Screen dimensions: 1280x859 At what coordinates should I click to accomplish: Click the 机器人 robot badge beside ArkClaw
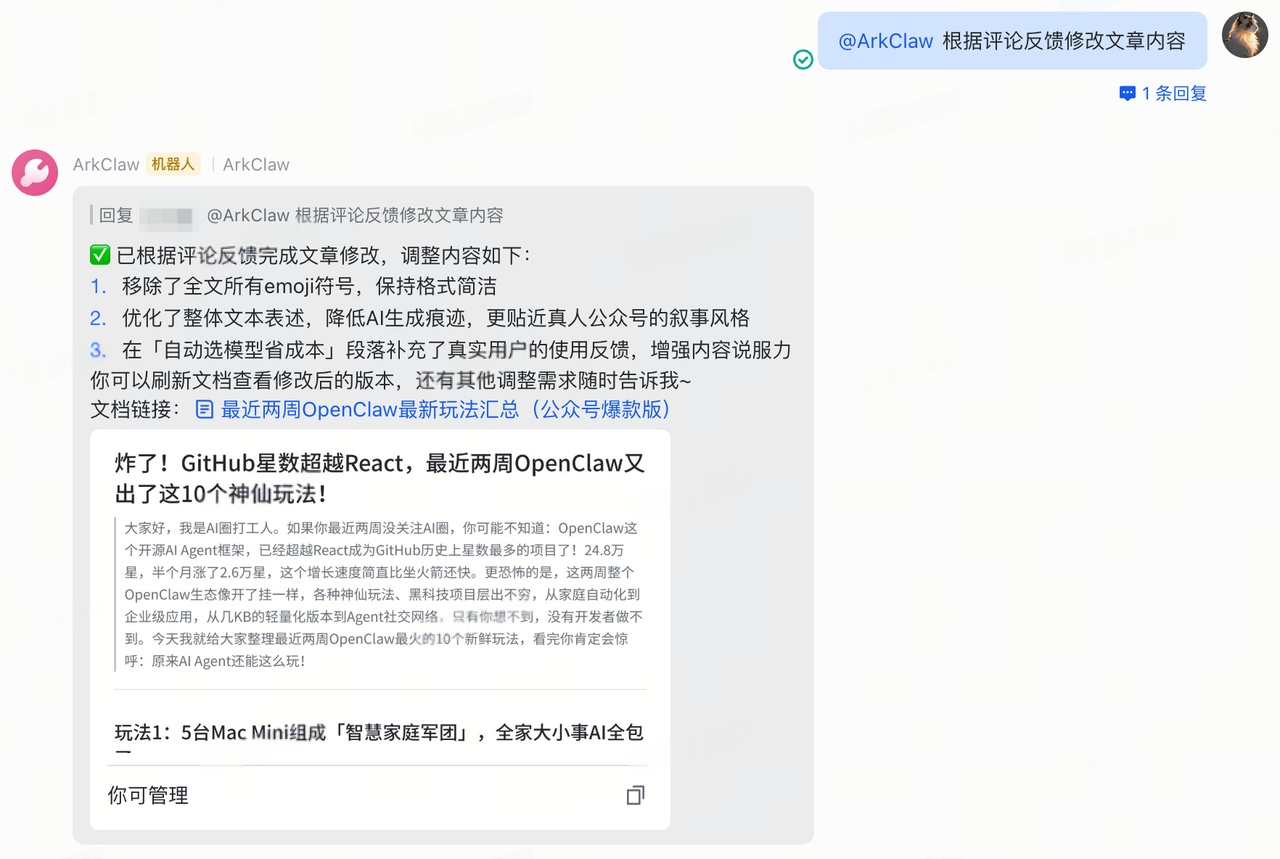[x=173, y=164]
